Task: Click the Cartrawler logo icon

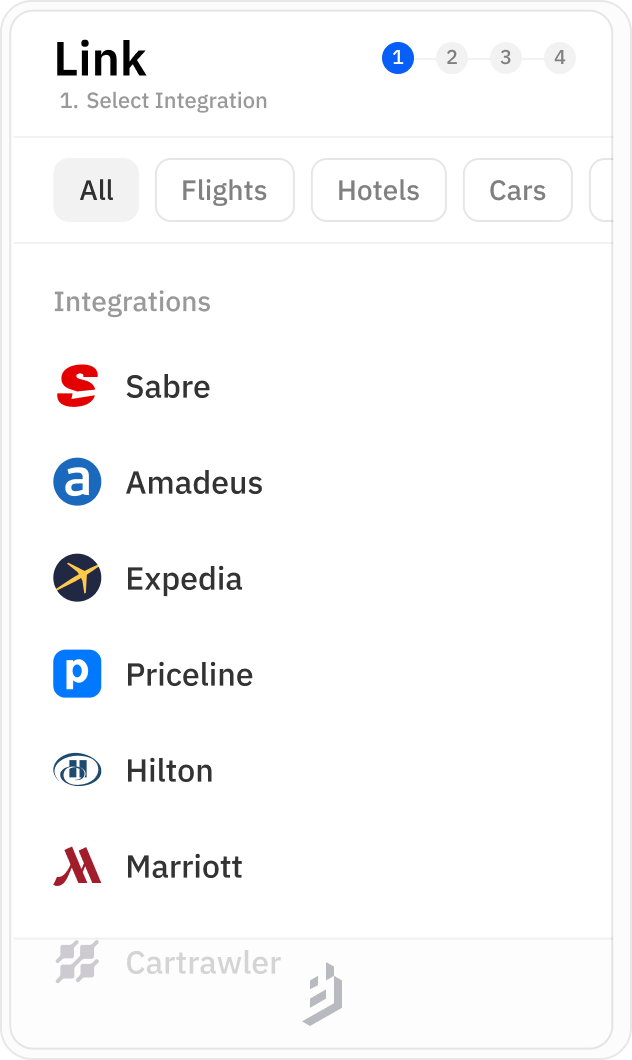Action: click(77, 962)
